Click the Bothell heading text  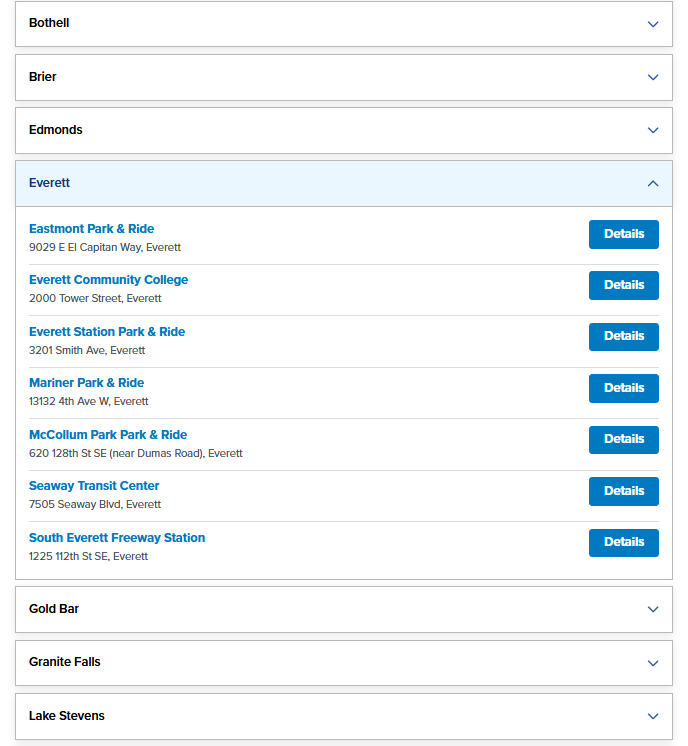49,23
